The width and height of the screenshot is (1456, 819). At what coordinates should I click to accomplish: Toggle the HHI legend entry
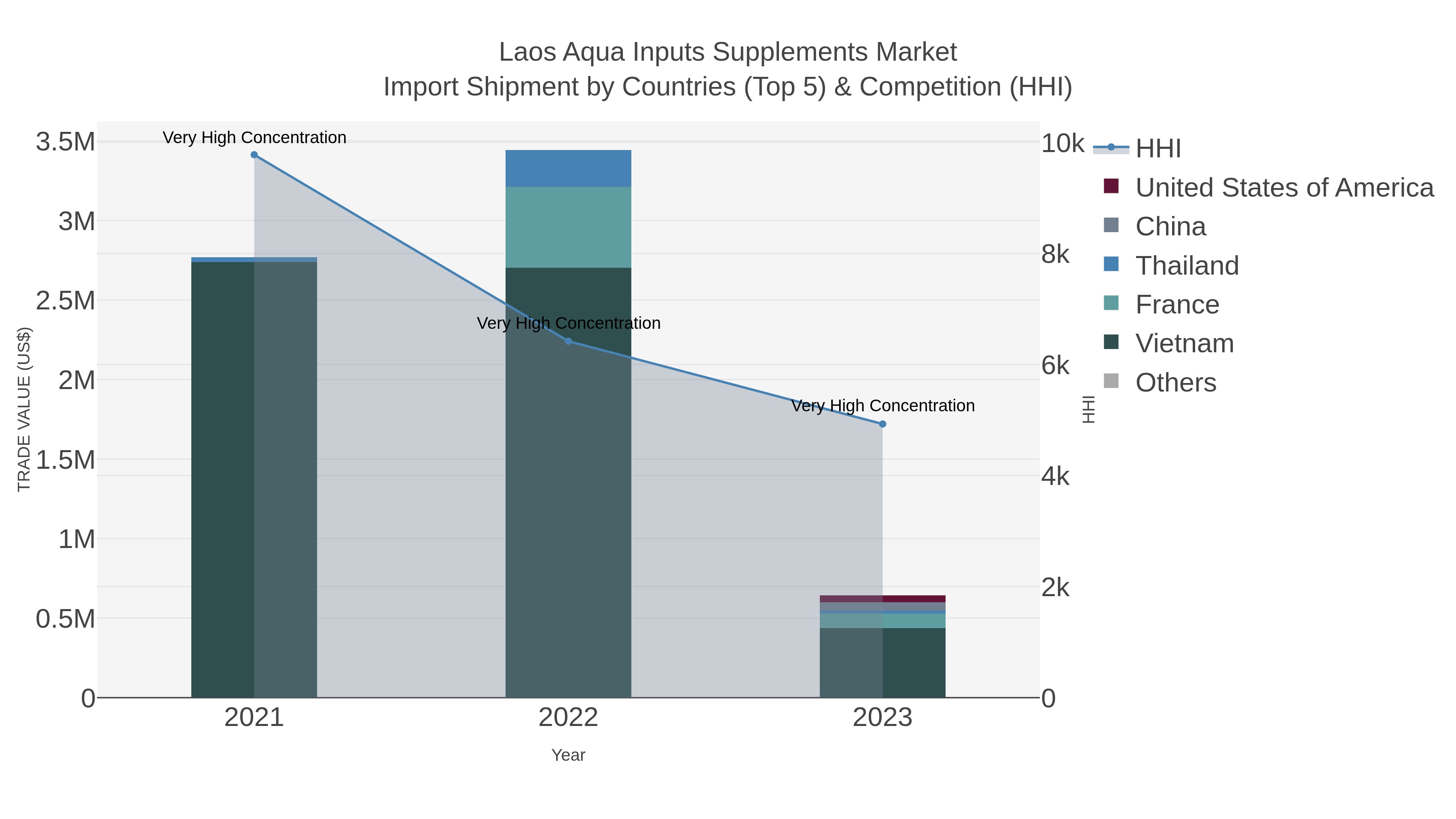coord(1137,148)
